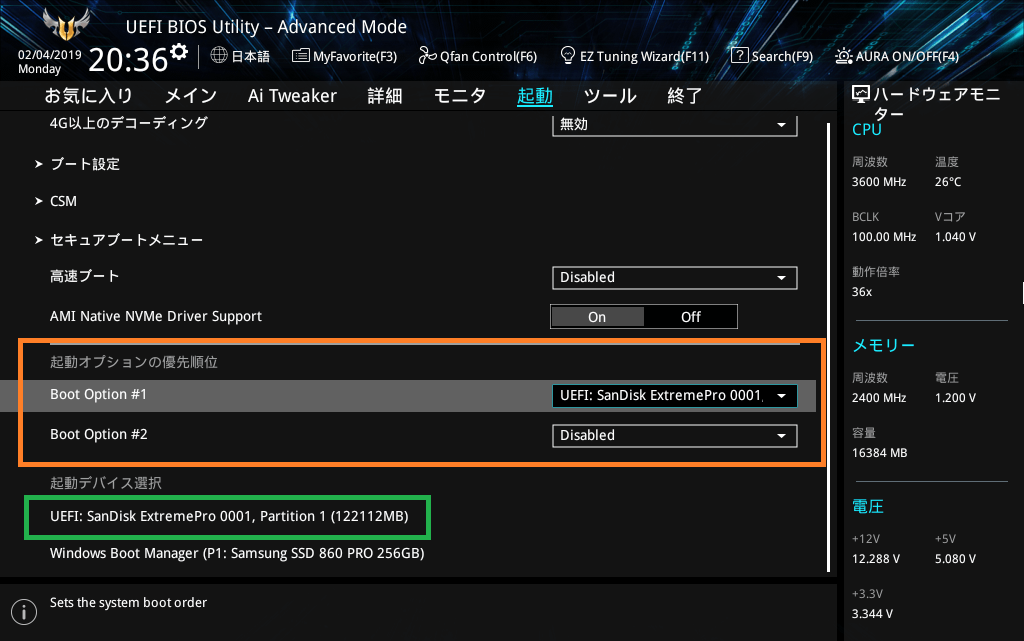Click the AURA light icon
This screenshot has width=1024, height=641.
(844, 56)
